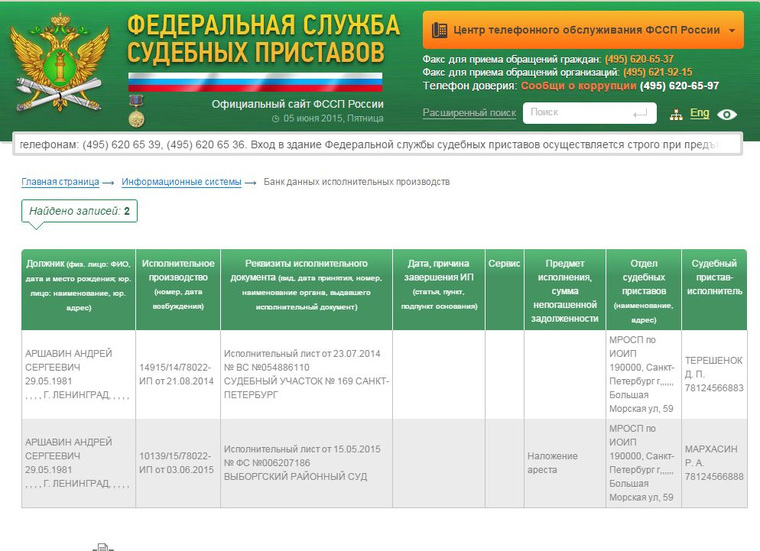Click bailiff ТЕРЕШЕНОК Д. П. cell
Screen dimensions: 760x551
(714, 374)
